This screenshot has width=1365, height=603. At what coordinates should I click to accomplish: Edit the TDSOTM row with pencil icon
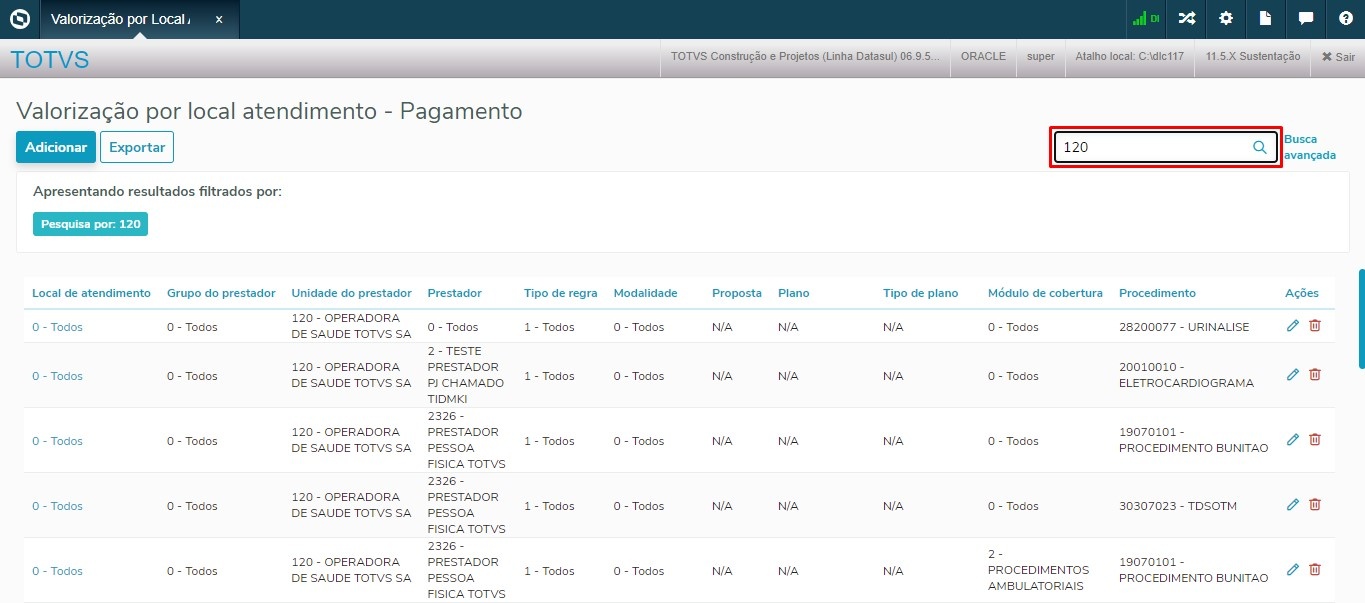1293,505
